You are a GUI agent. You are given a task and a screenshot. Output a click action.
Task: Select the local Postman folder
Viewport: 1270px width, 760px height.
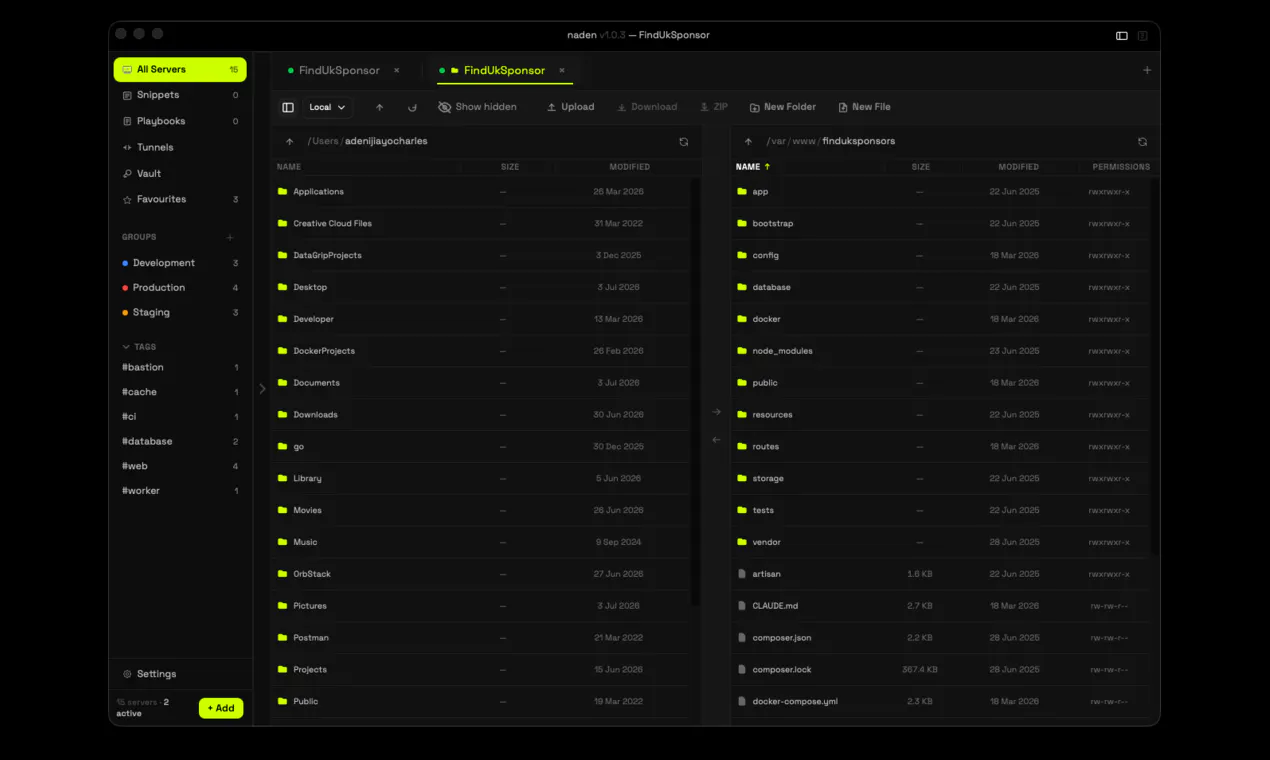(x=480, y=638)
